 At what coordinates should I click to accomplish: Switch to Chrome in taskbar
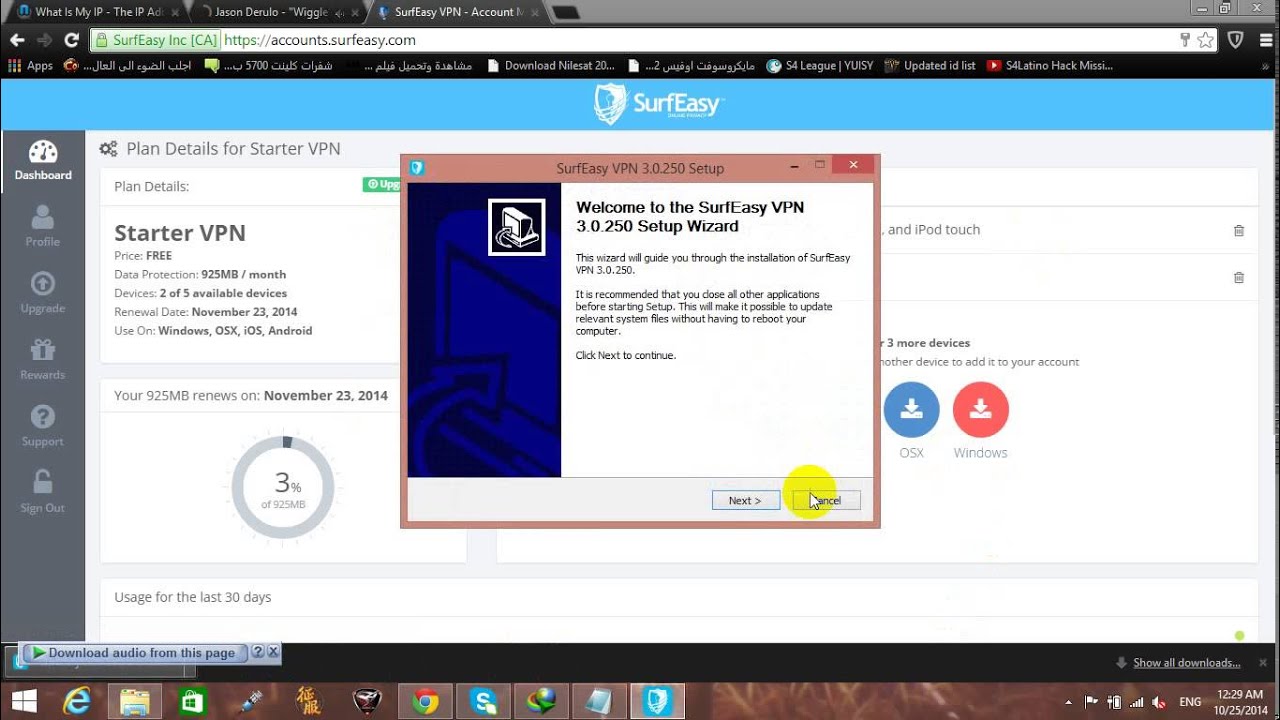(425, 701)
